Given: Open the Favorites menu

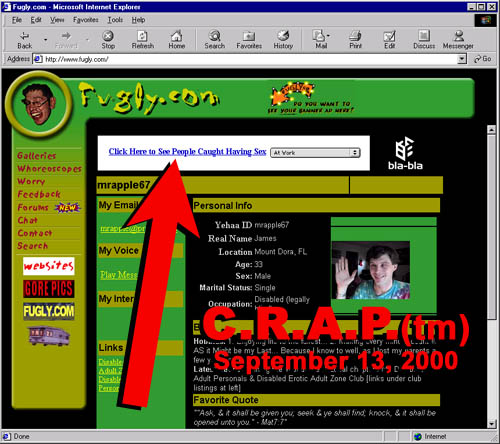Looking at the screenshot, I should (x=86, y=20).
